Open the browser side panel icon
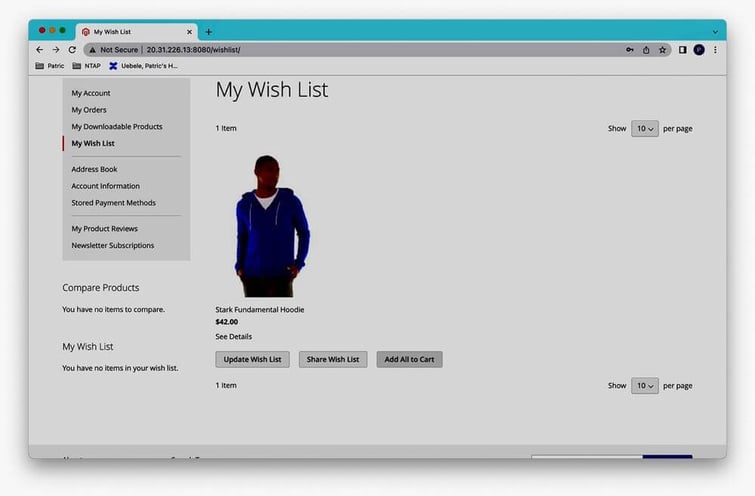The height and width of the screenshot is (496, 755). [x=683, y=49]
